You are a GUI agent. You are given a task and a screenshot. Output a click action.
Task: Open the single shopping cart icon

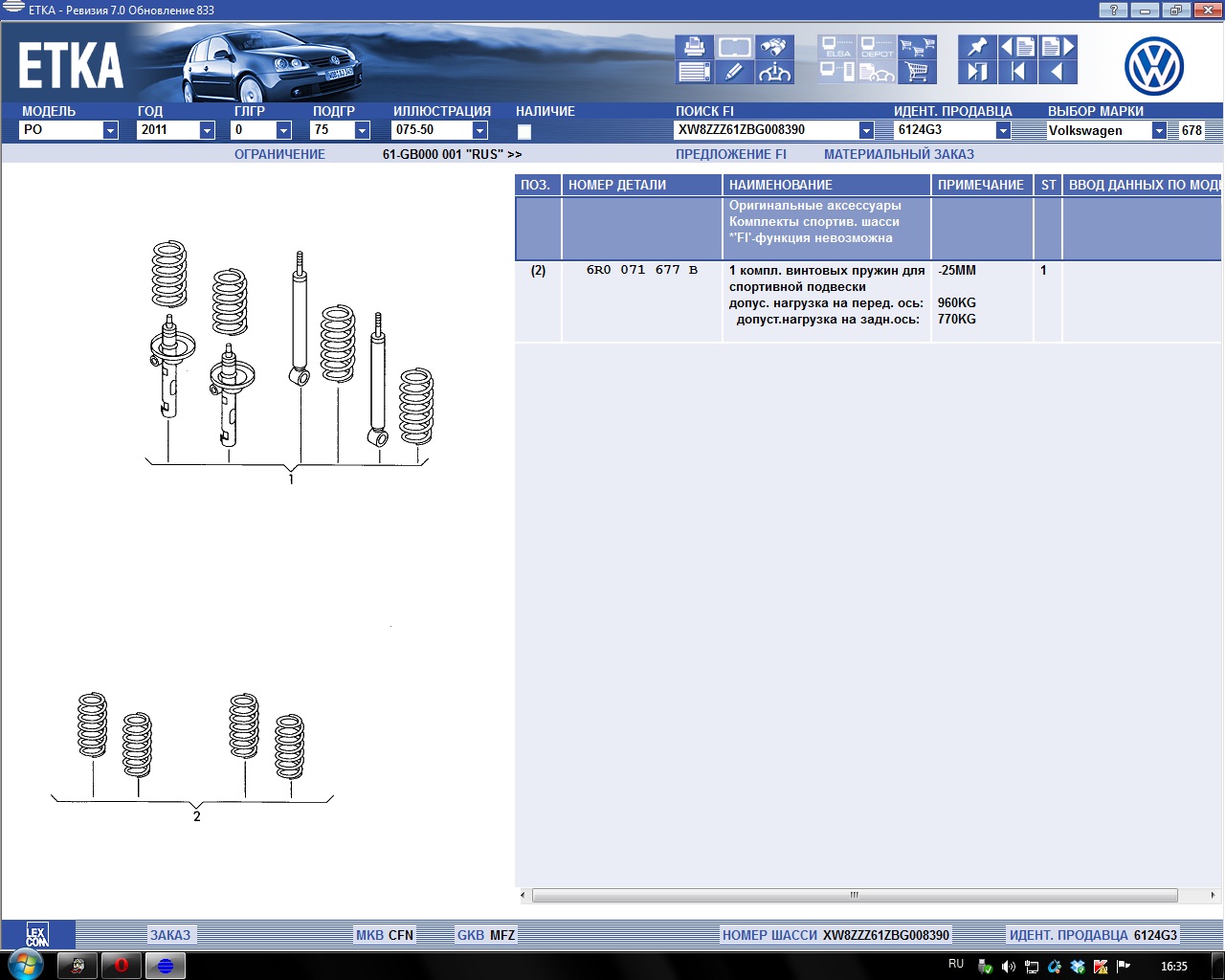pyautogui.click(x=917, y=72)
